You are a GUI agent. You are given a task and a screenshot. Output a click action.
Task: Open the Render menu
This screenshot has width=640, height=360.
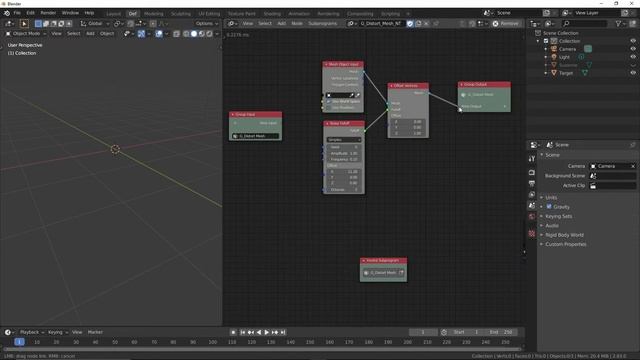tap(48, 13)
